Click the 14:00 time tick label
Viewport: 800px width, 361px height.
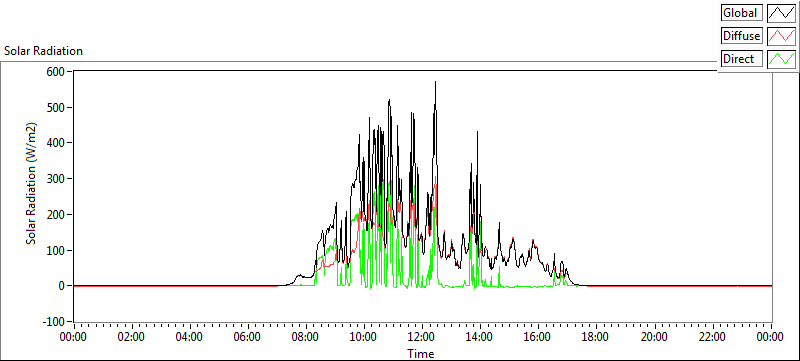tap(480, 337)
